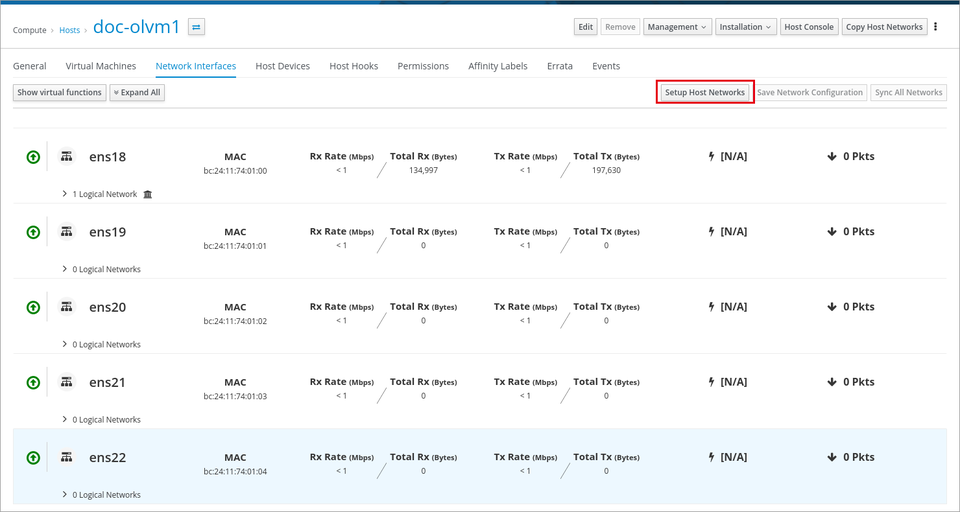Click Compute in the breadcrumb
Screen dimensions: 960x512
pyautogui.click(x=29, y=30)
